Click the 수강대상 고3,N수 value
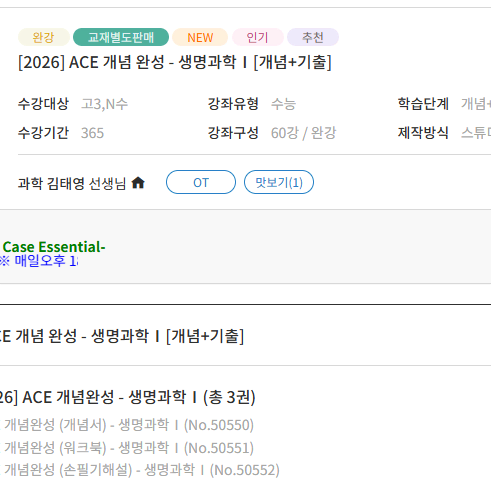Screen dimensions: 491x491 pos(105,104)
